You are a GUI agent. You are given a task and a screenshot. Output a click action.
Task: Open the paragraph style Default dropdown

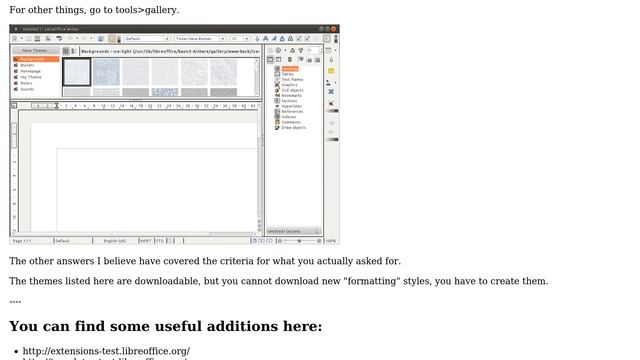pos(167,39)
